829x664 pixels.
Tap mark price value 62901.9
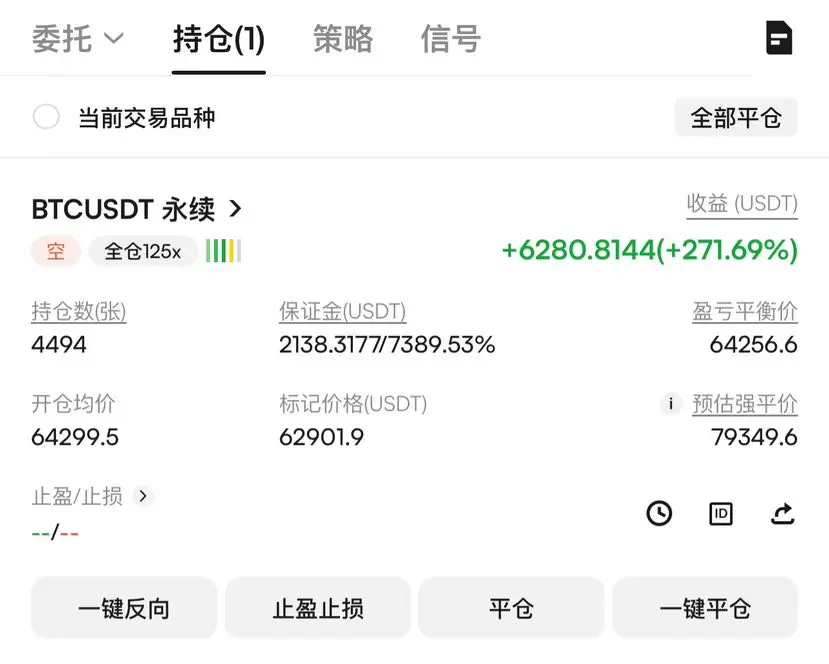click(x=321, y=437)
